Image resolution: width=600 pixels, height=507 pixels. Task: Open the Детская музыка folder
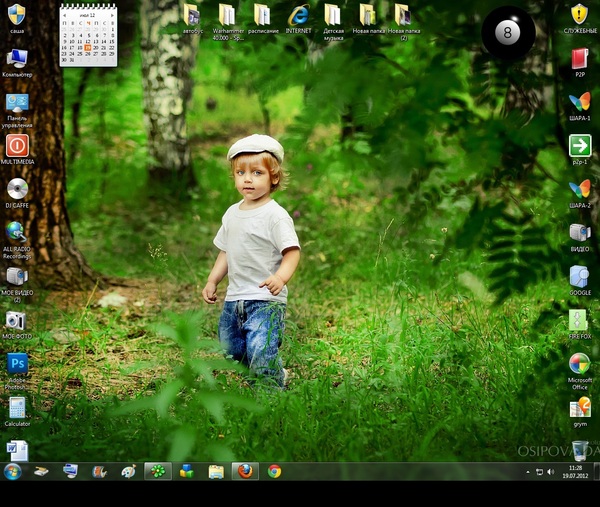[333, 15]
